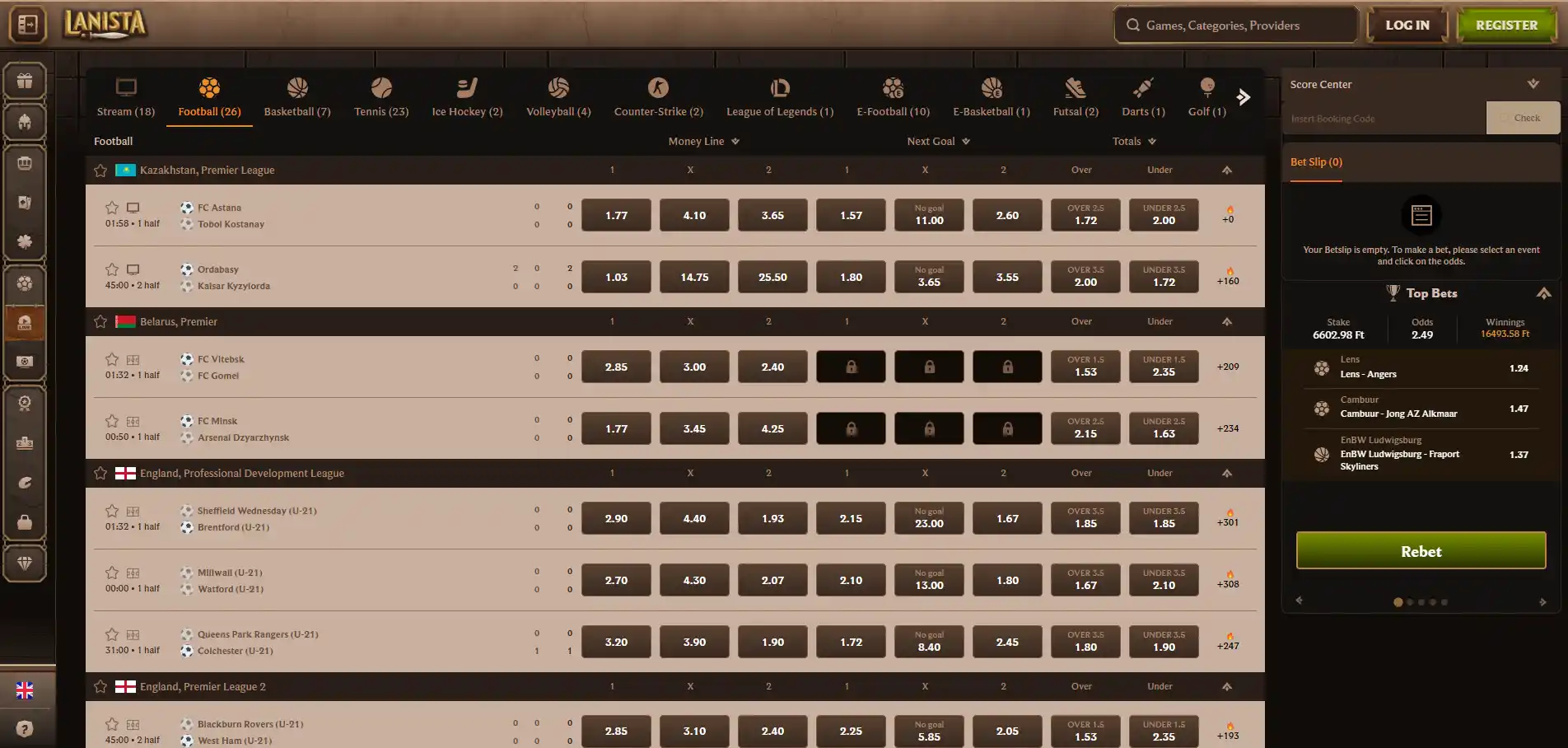Open the Money Line market dropdown
The height and width of the screenshot is (748, 1568).
pyautogui.click(x=704, y=141)
